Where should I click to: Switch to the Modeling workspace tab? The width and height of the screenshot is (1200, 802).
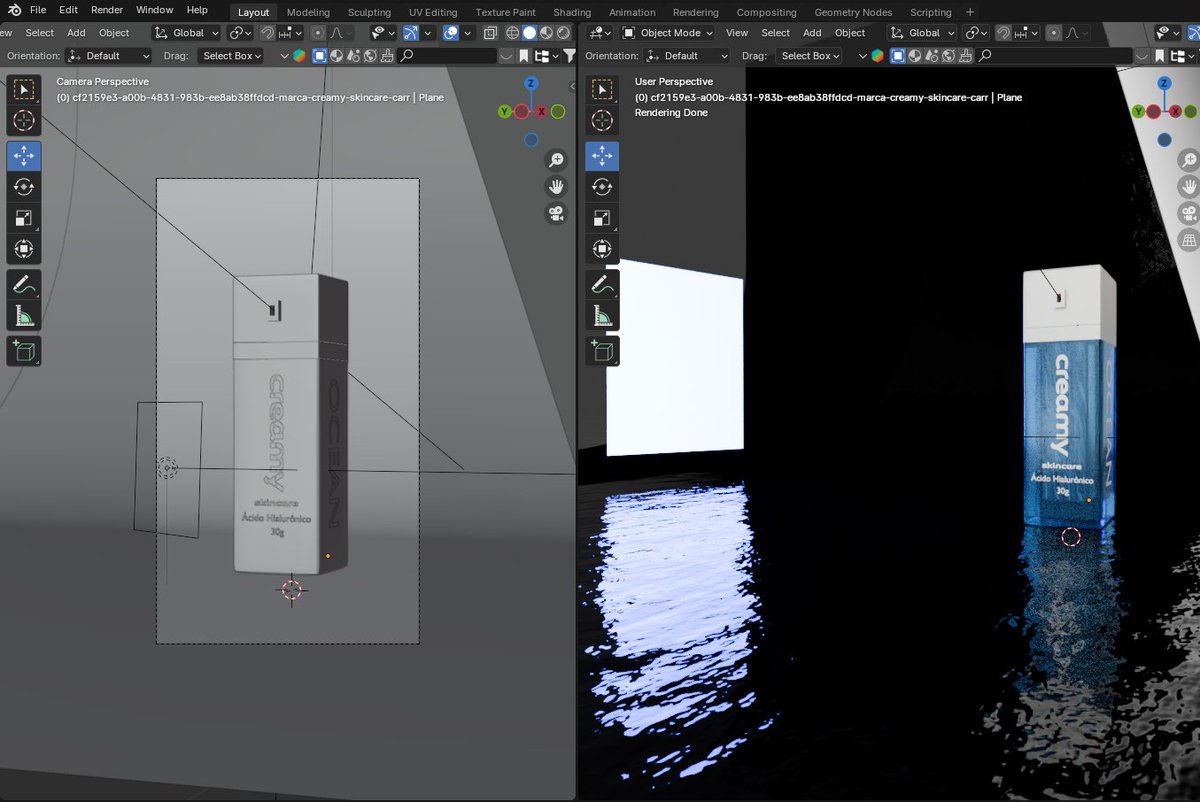click(308, 12)
